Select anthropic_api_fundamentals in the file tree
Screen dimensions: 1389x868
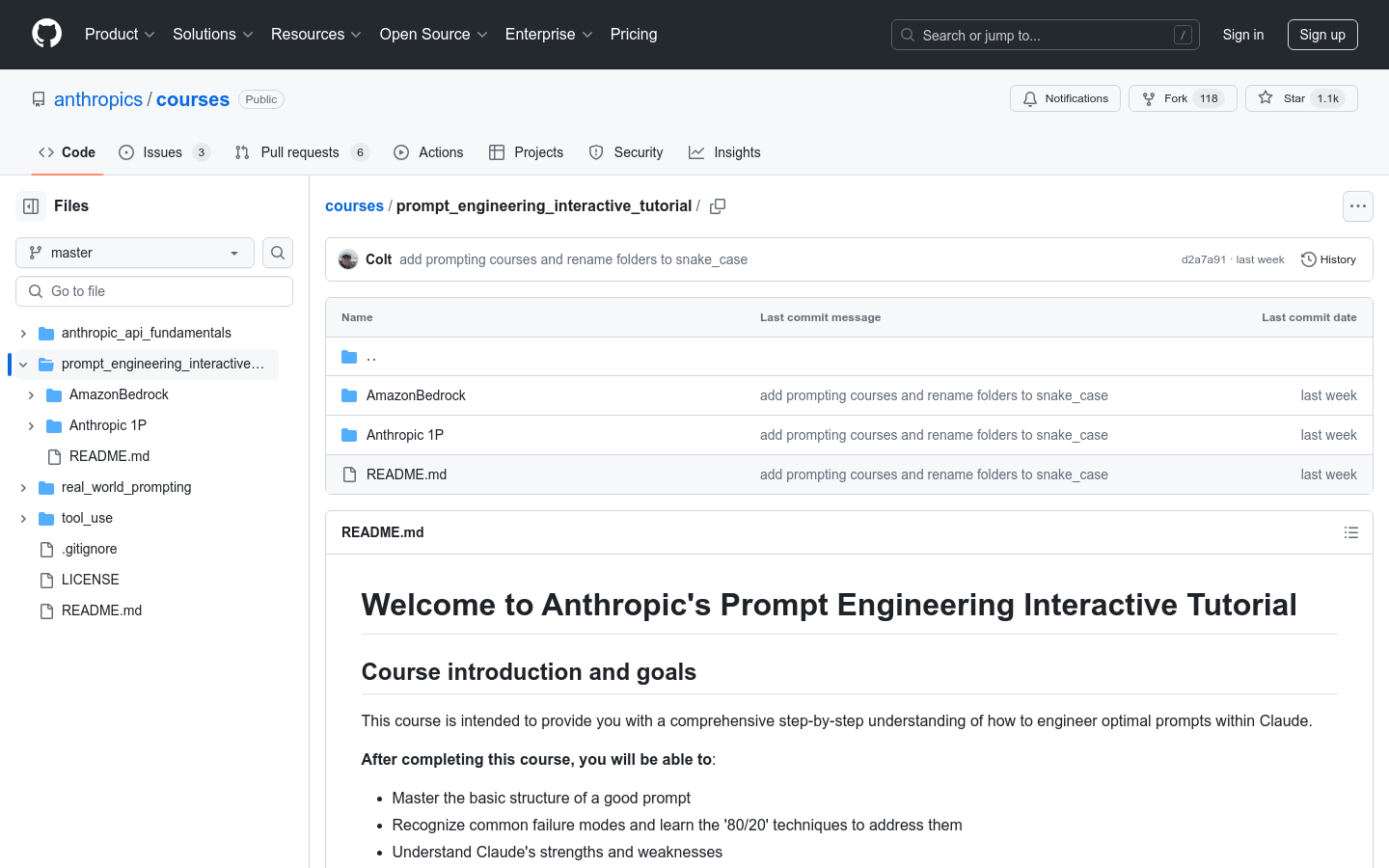point(147,333)
